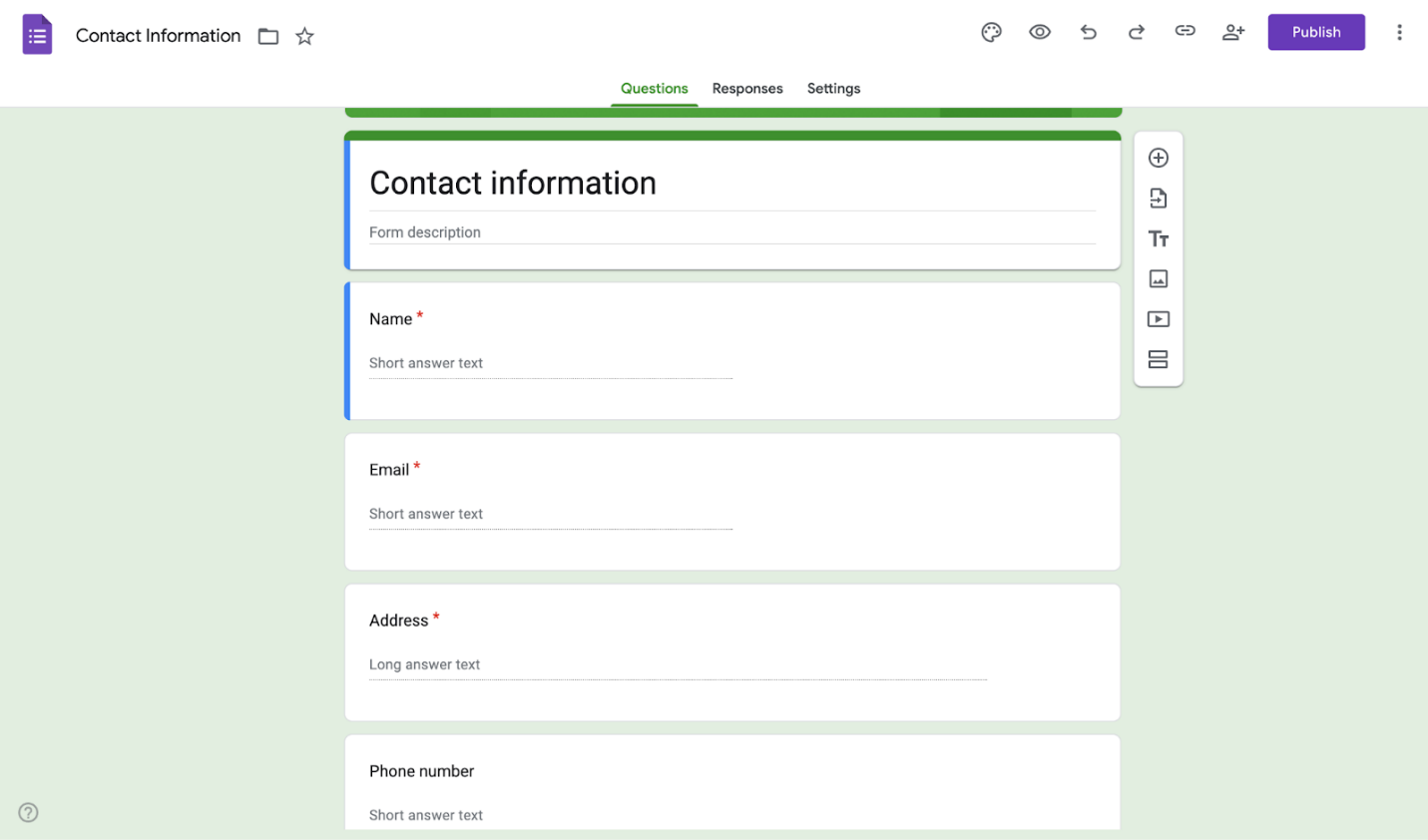Star the Contact Information form
Viewport: 1428px width, 840px height.
303,35
